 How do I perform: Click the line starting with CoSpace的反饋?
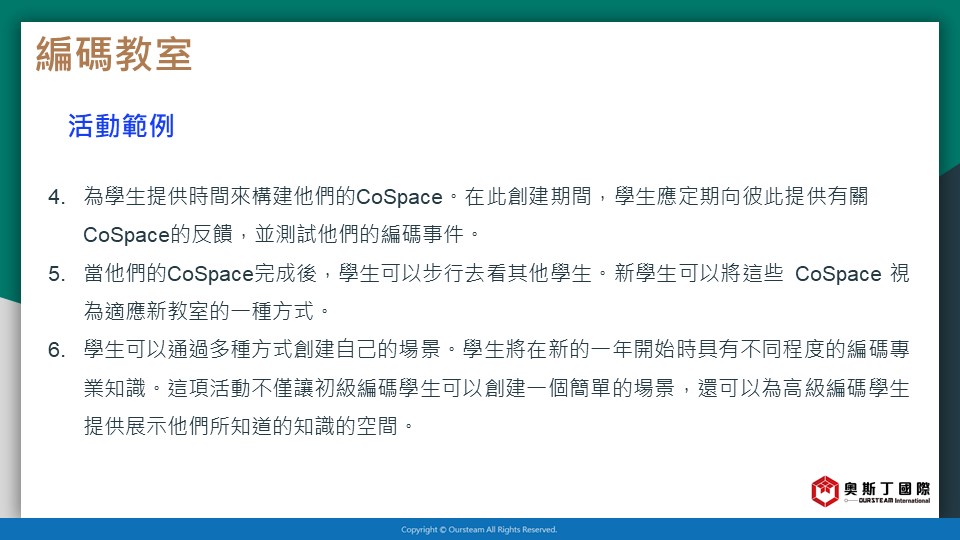[282, 235]
